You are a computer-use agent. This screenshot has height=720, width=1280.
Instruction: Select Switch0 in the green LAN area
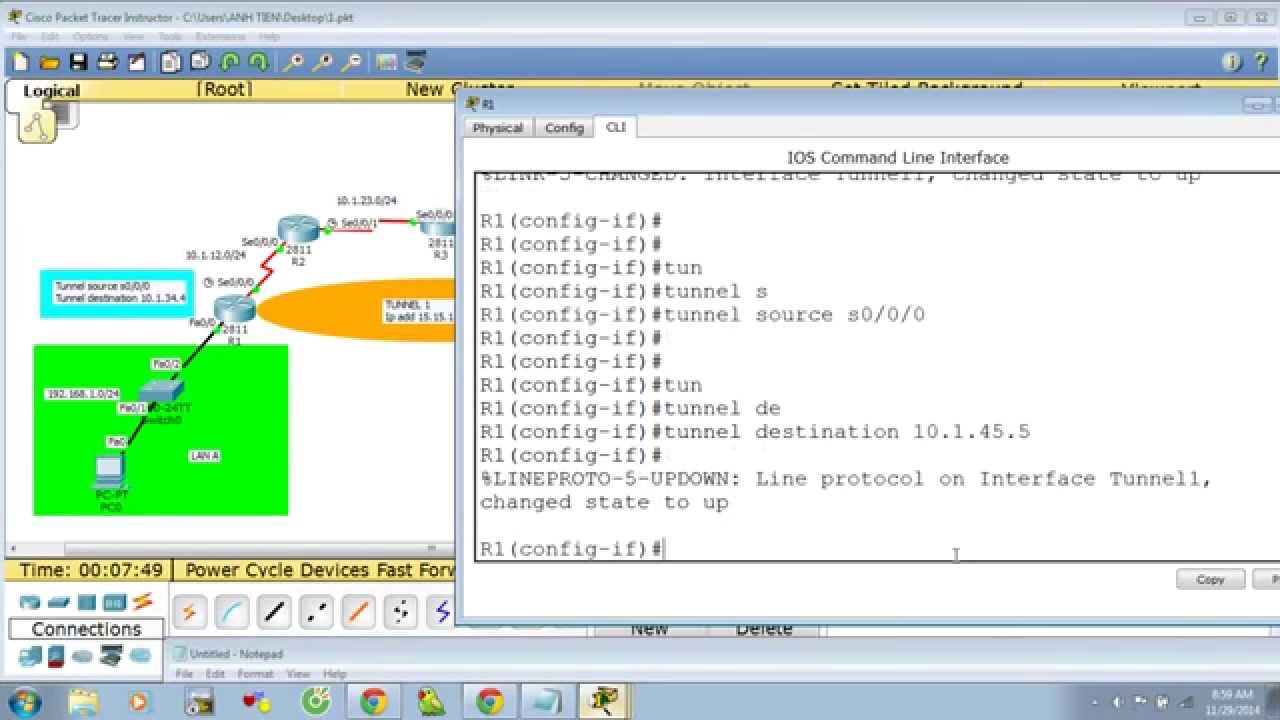[x=161, y=392]
